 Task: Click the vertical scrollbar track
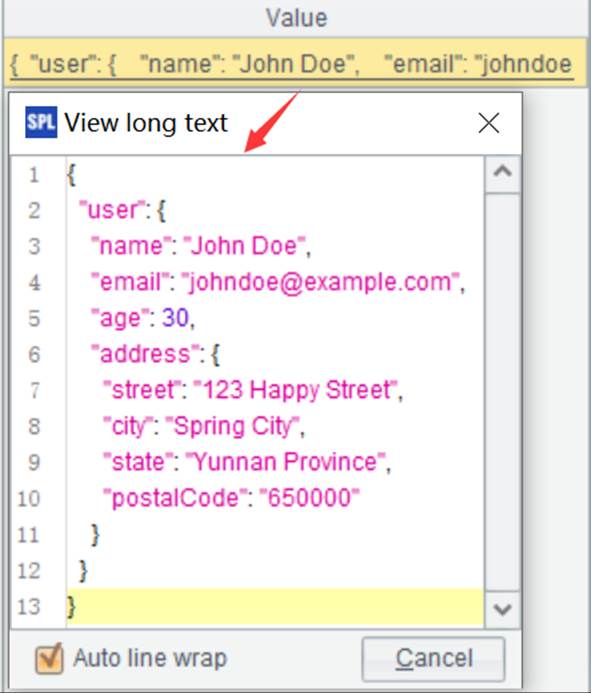click(x=502, y=392)
